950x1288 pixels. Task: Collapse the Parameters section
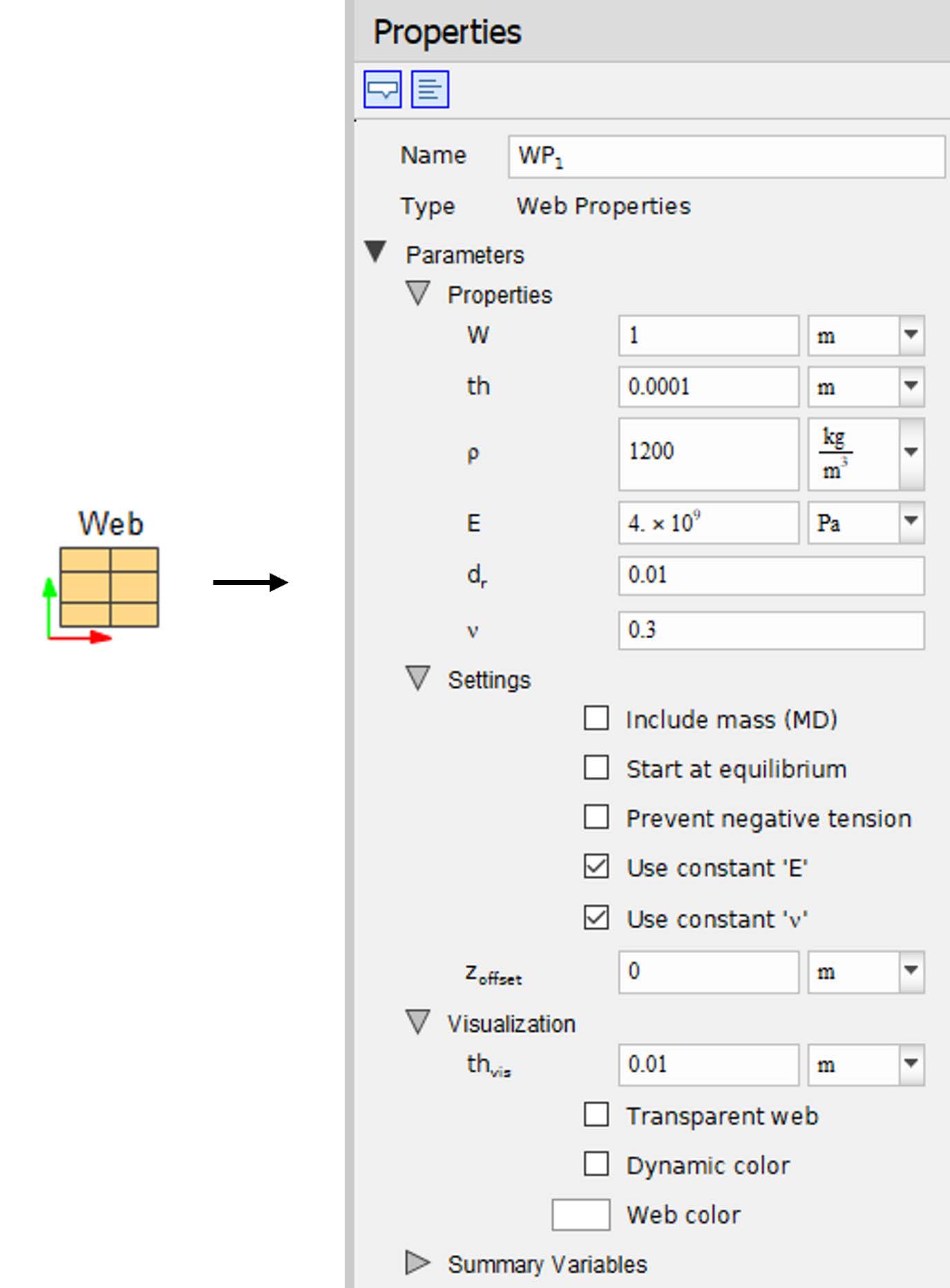pos(375,252)
